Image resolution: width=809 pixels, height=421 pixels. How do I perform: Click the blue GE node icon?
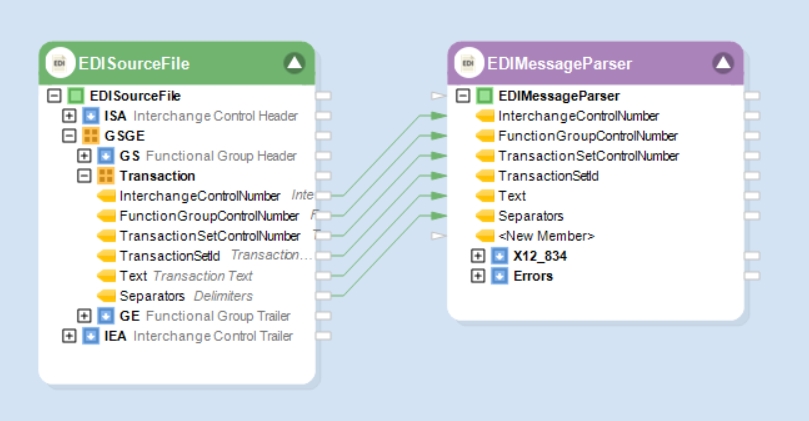[x=106, y=316]
